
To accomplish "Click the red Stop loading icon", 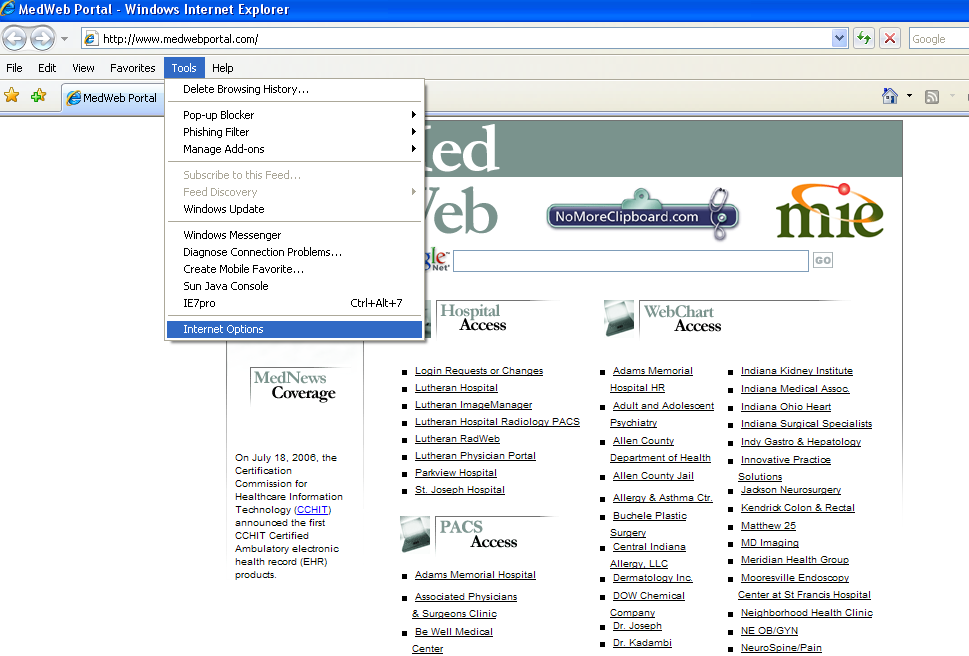I will tap(890, 39).
